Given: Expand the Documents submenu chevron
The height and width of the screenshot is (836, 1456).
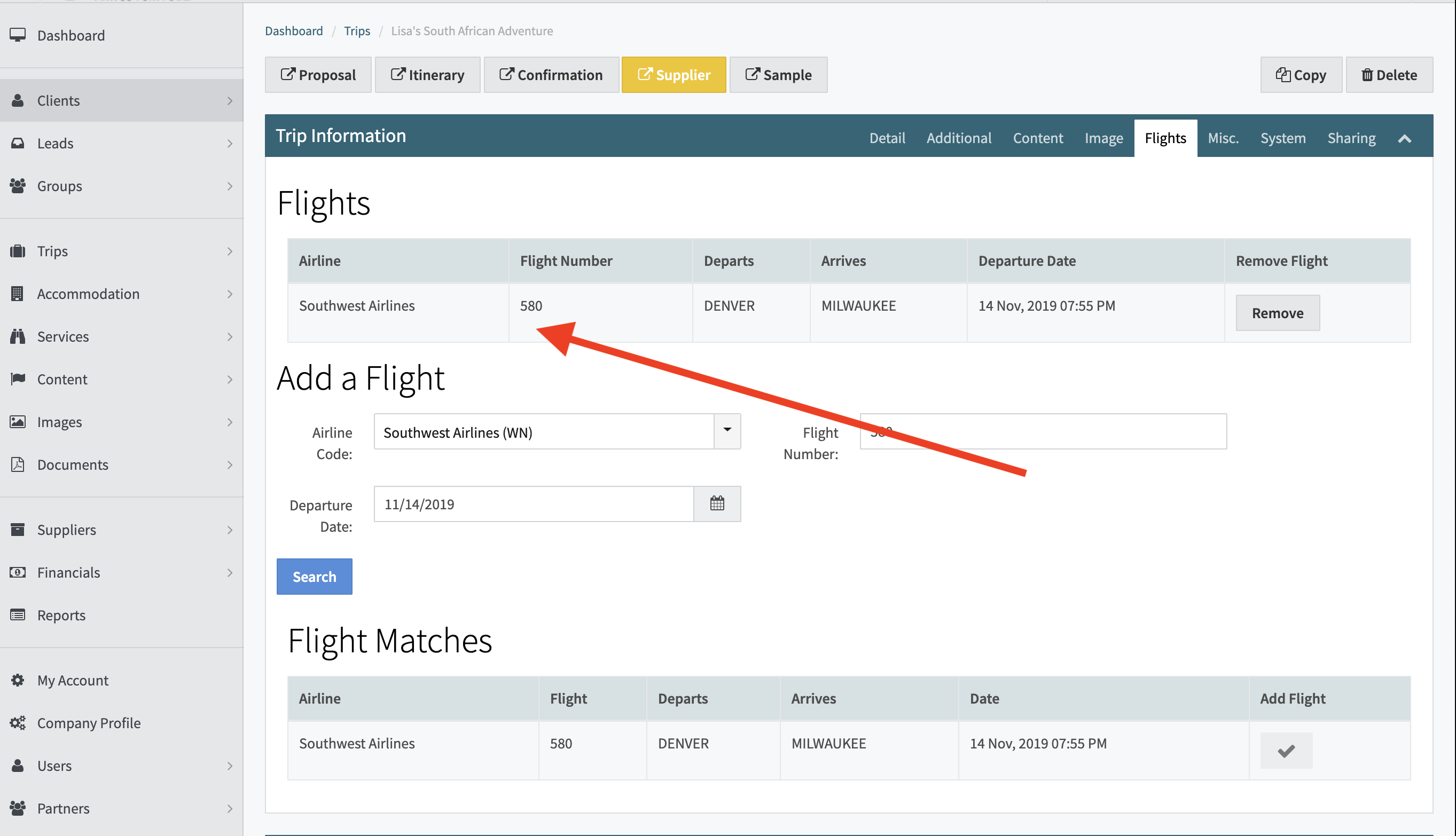Looking at the screenshot, I should point(230,465).
